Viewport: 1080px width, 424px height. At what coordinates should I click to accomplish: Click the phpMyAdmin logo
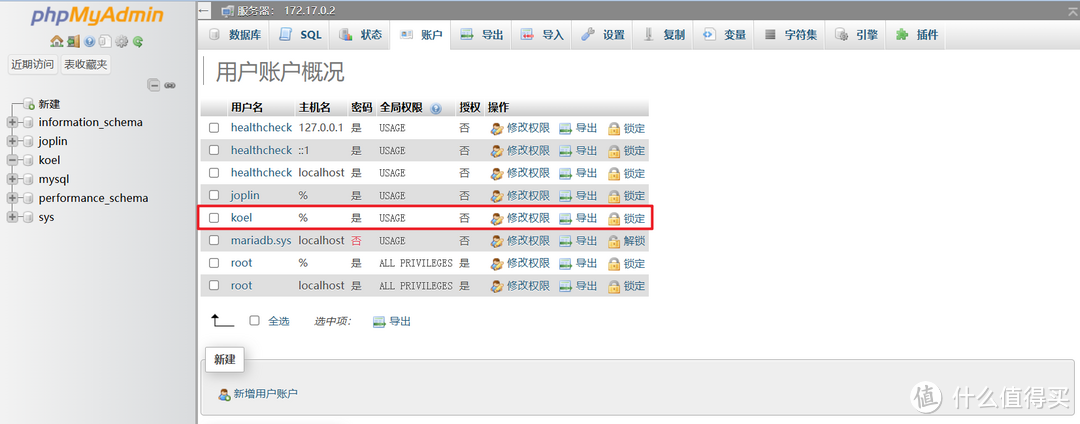pos(96,17)
